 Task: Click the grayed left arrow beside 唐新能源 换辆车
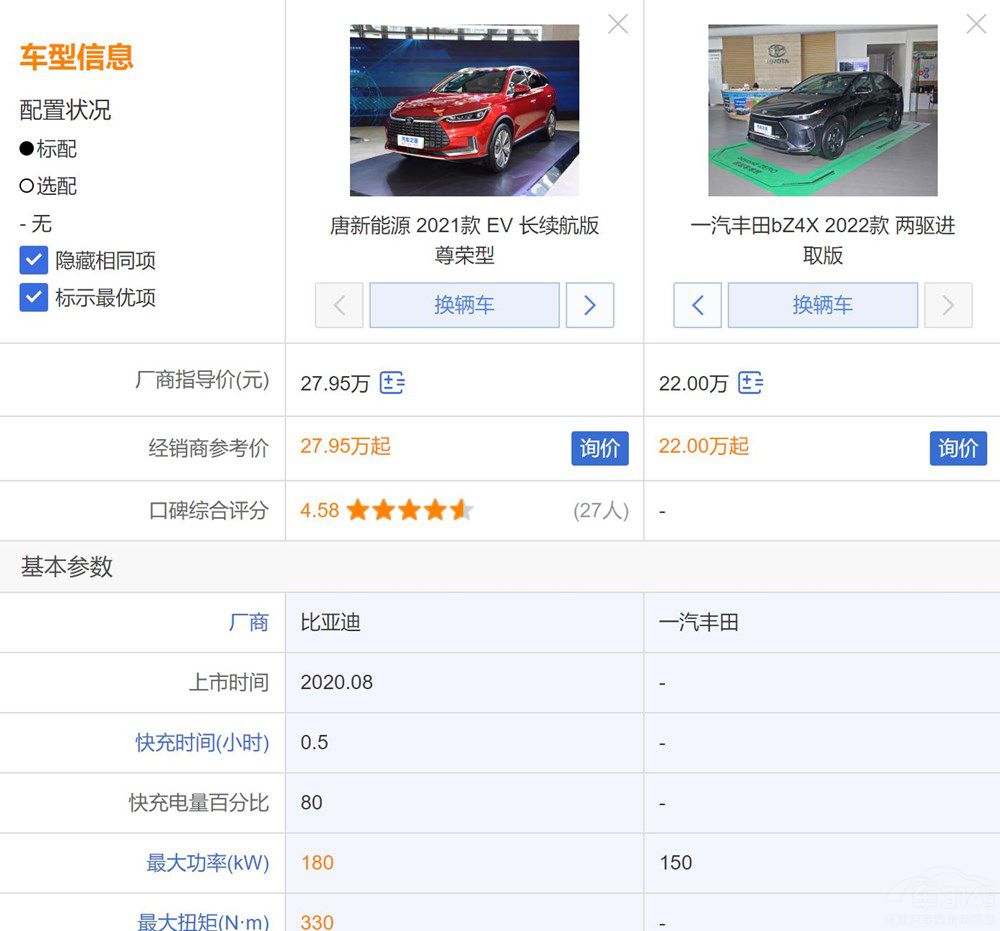click(x=339, y=305)
